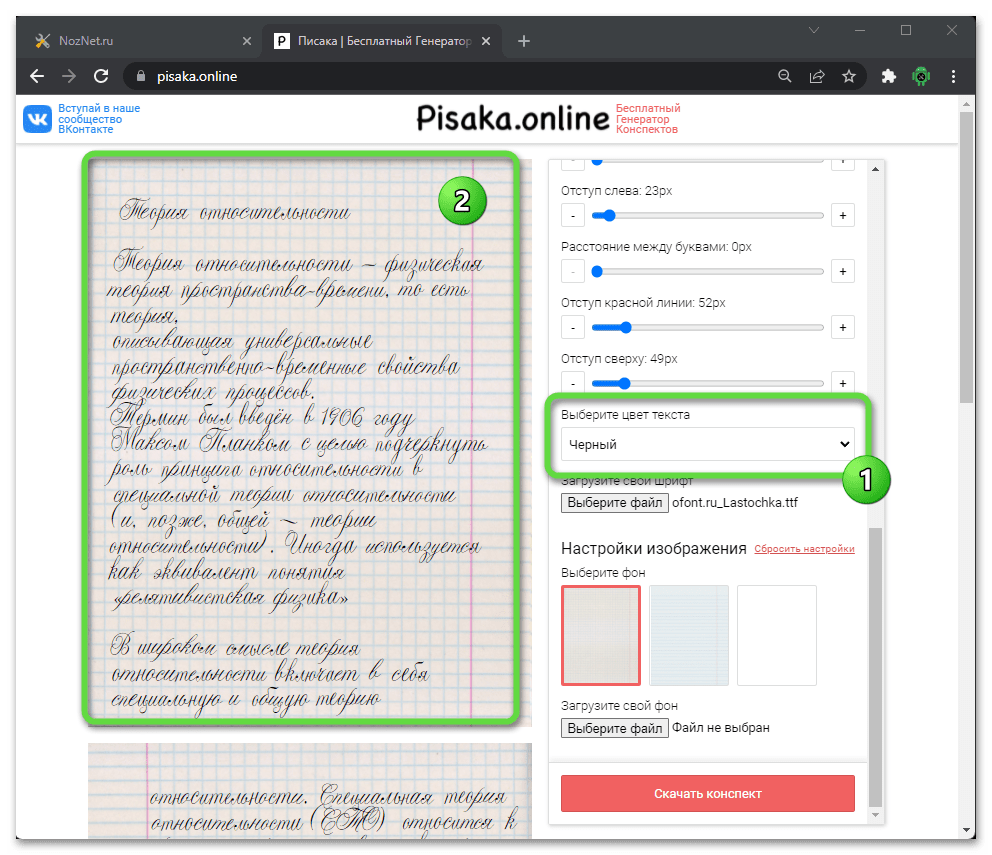The height and width of the screenshot is (855, 992).
Task: Increase "Отступ слева" with plus button
Action: 842,216
